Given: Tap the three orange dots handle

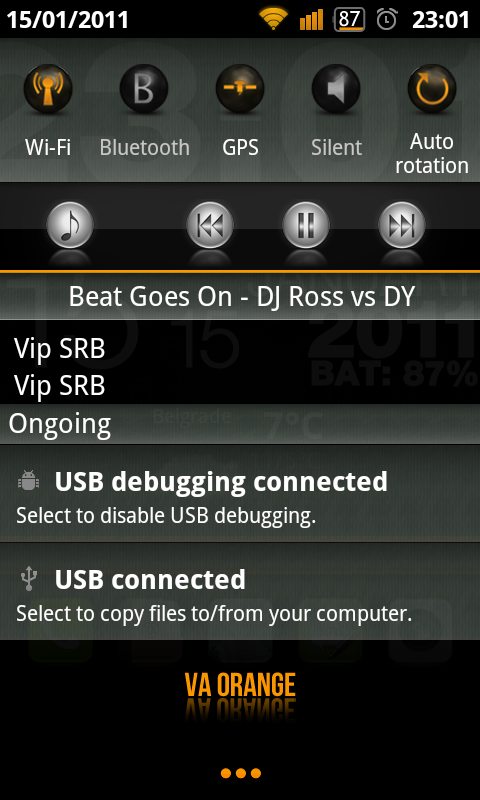Looking at the screenshot, I should tap(241, 773).
